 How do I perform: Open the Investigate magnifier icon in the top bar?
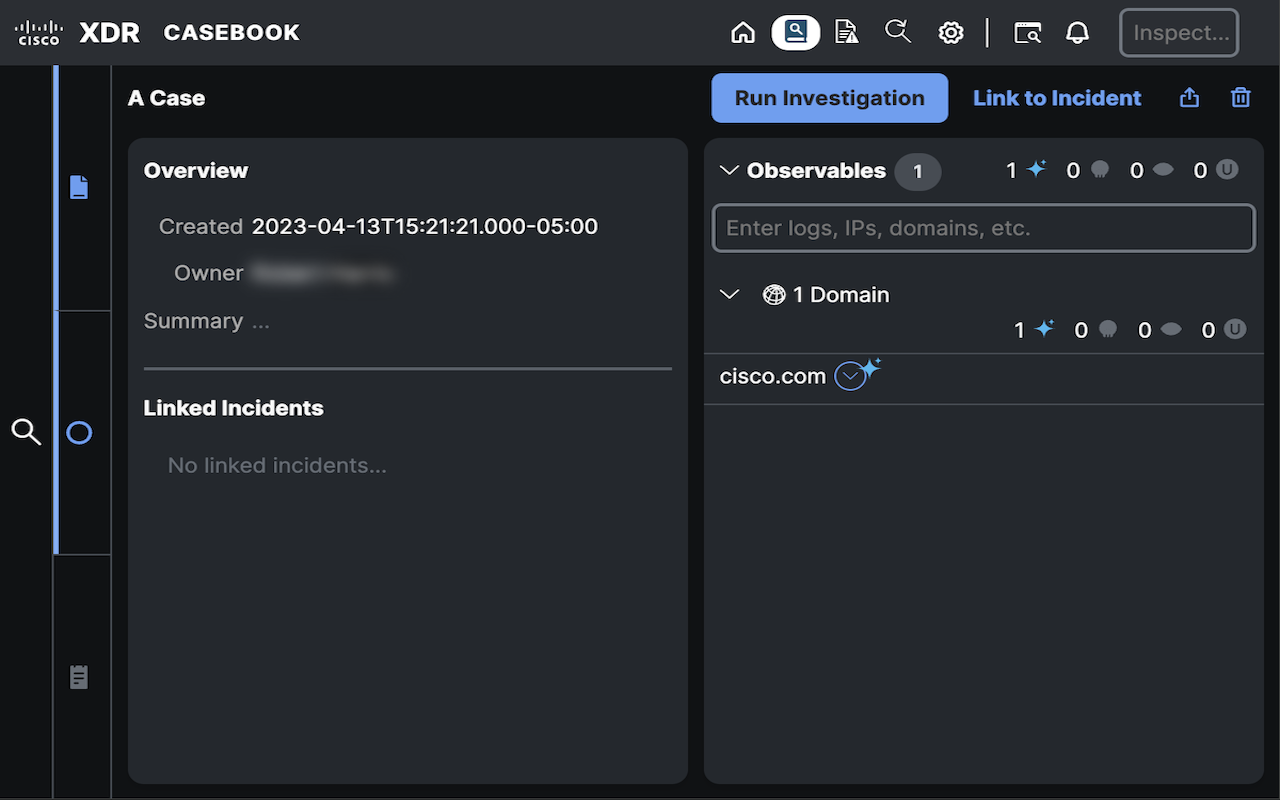click(x=898, y=32)
